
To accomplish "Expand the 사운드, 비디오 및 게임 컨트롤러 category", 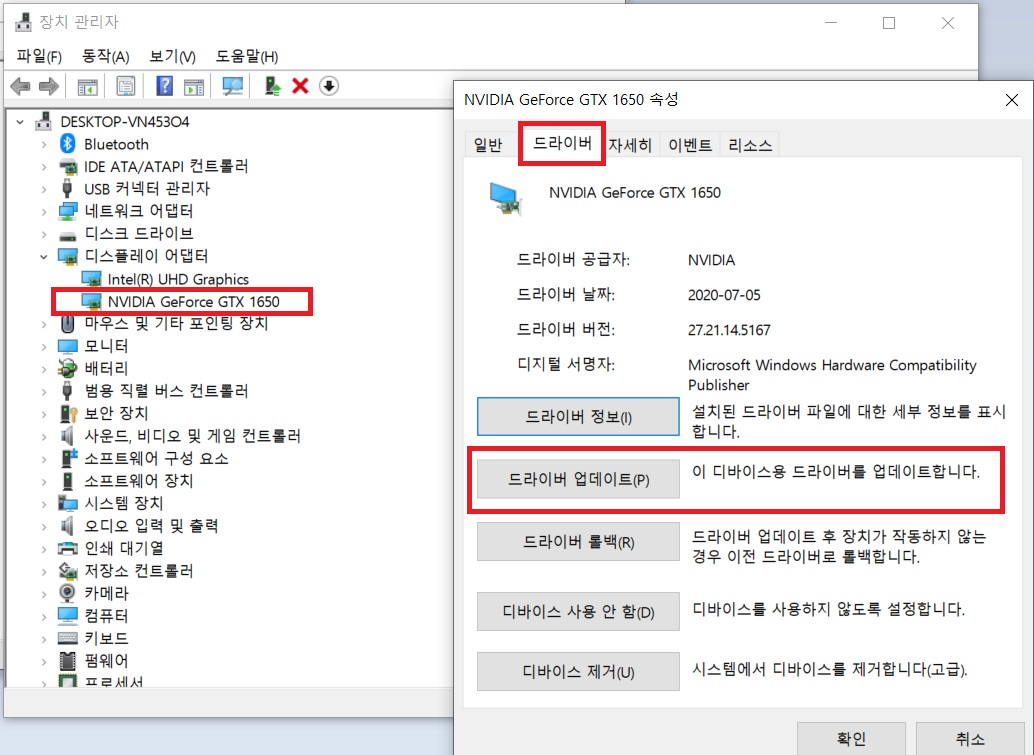I will point(44,436).
